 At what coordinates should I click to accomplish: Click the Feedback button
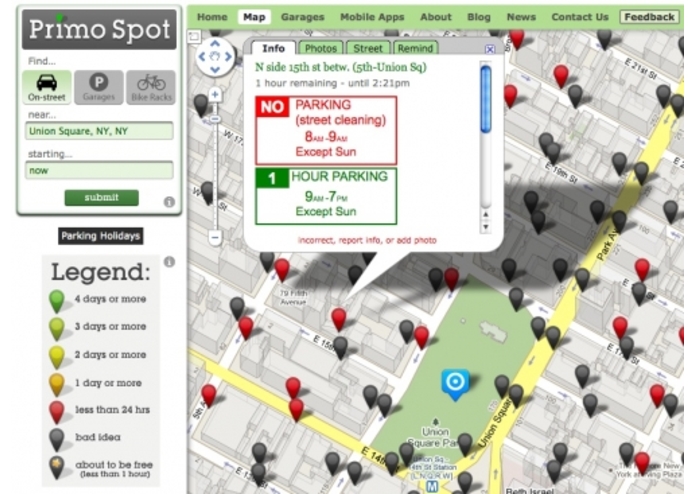tap(649, 17)
